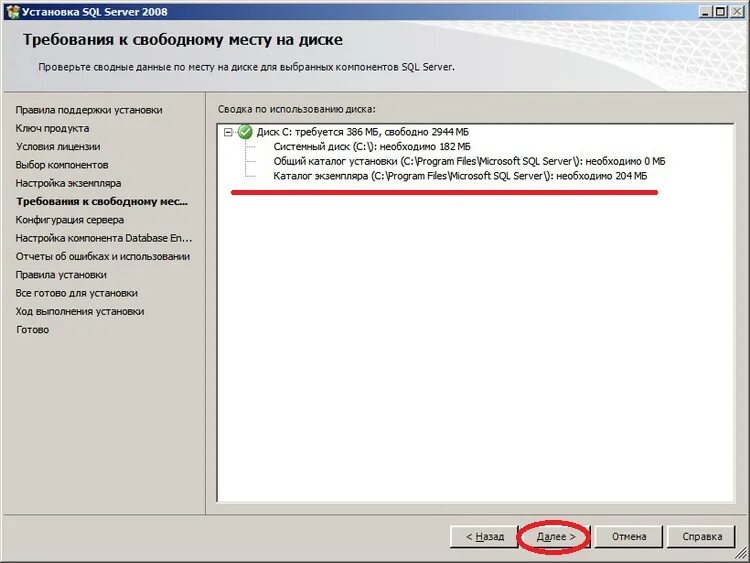
Task: Click the green checkmark status icon
Action: coord(245,132)
